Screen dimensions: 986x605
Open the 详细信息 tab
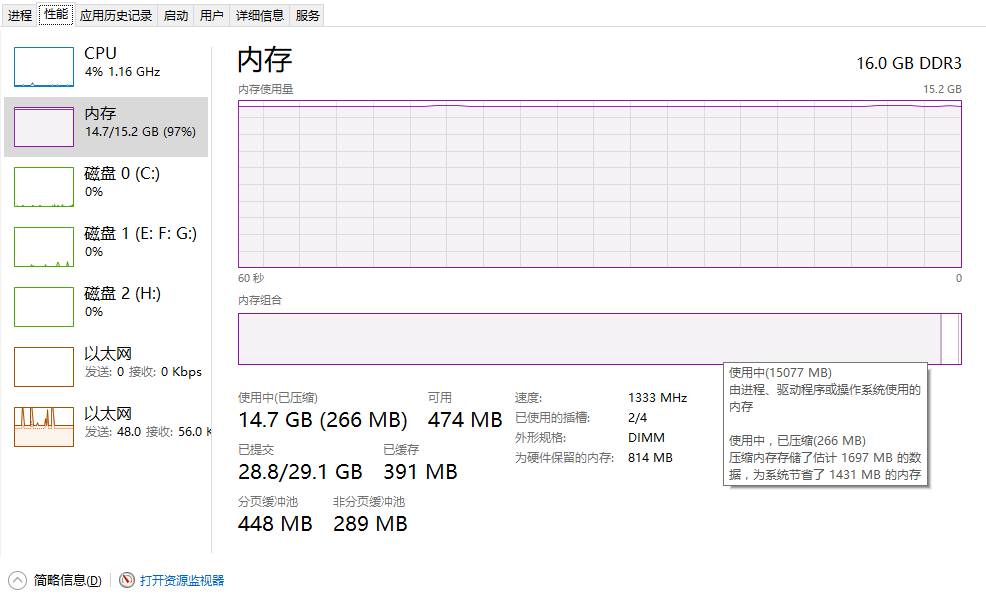[x=260, y=15]
